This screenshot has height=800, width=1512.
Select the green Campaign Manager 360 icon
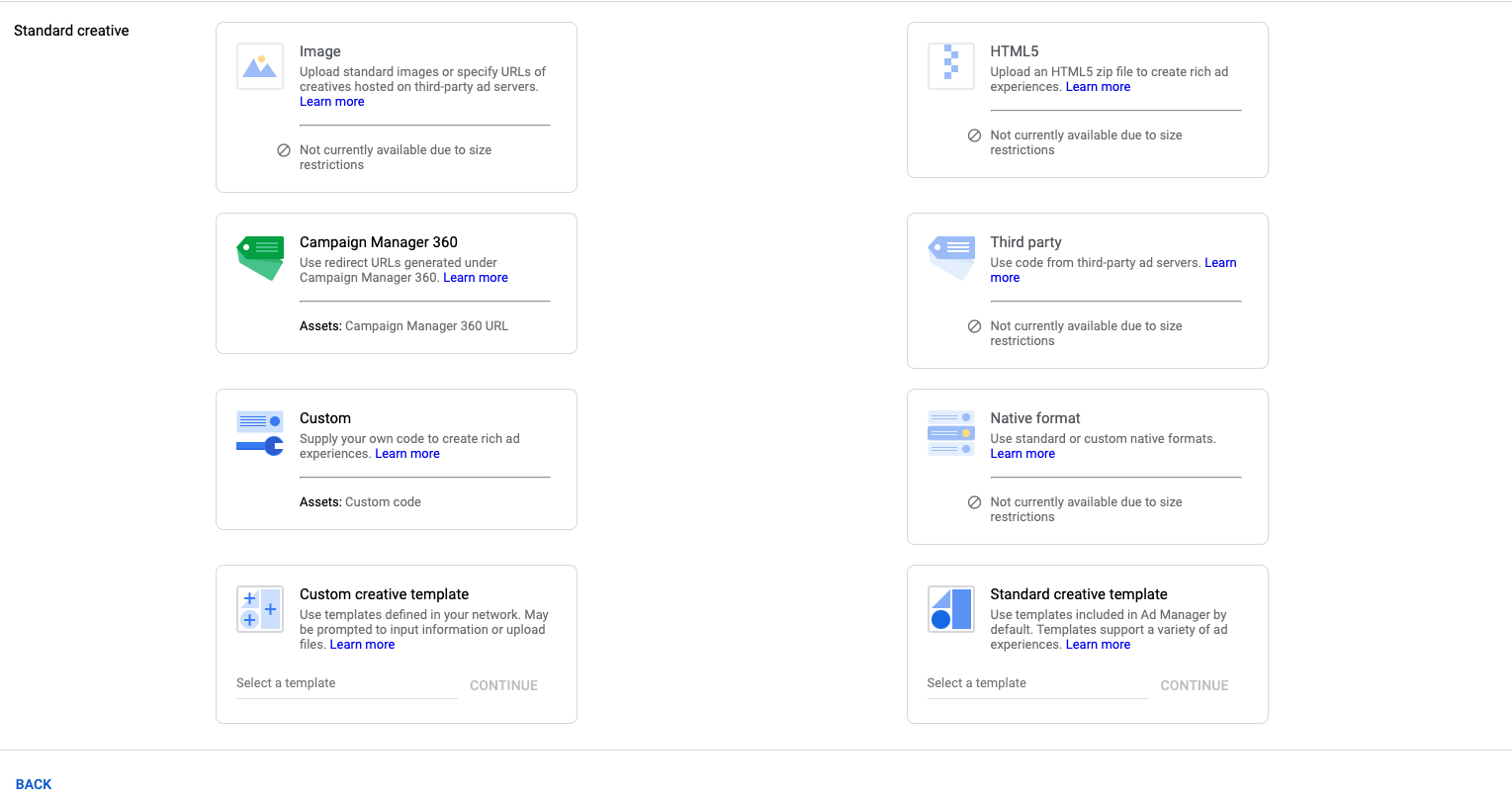pyautogui.click(x=260, y=257)
